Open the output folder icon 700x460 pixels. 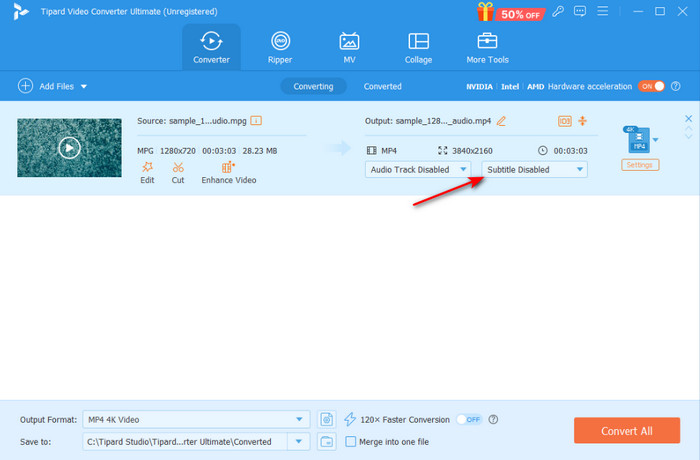click(327, 442)
